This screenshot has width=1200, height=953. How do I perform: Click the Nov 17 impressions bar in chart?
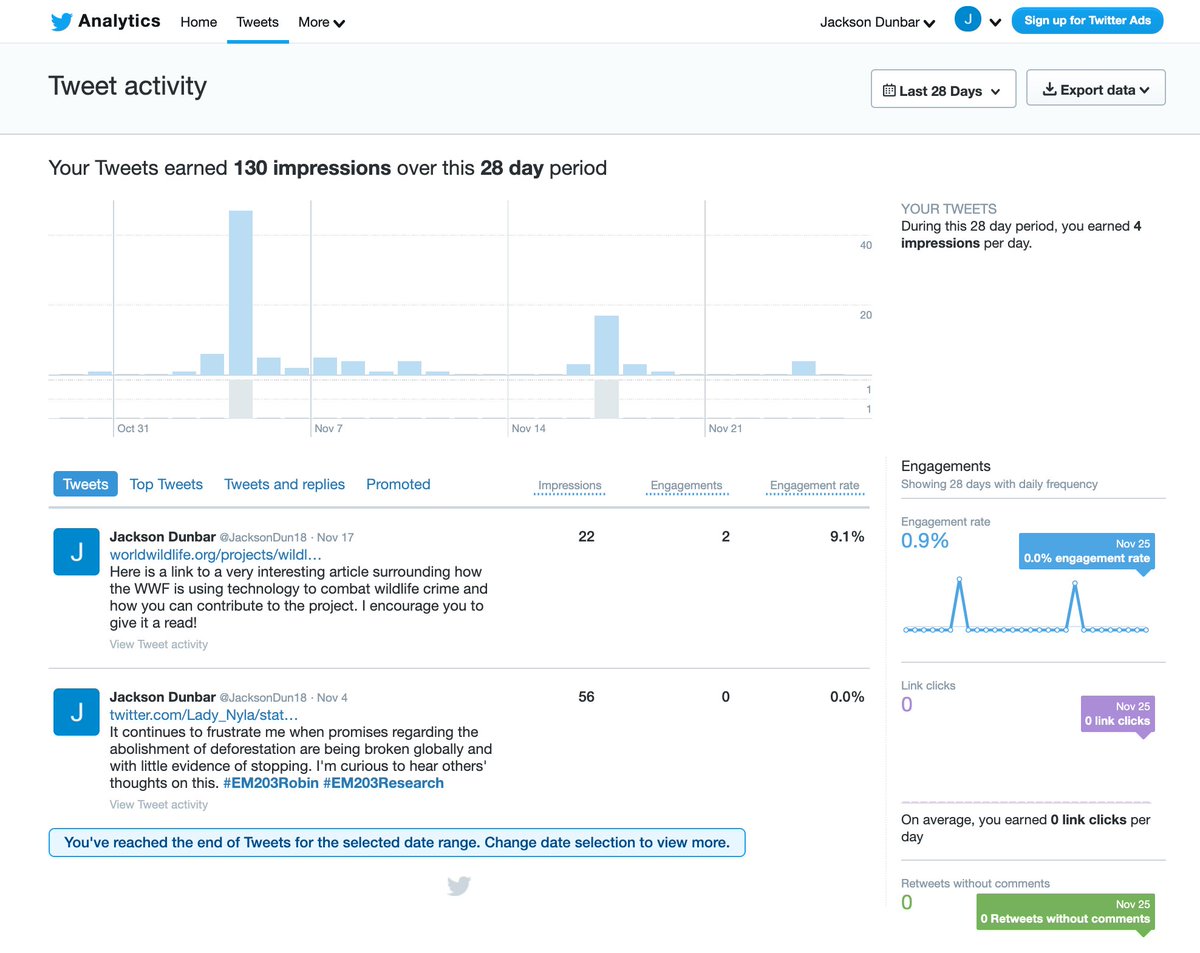click(x=606, y=346)
